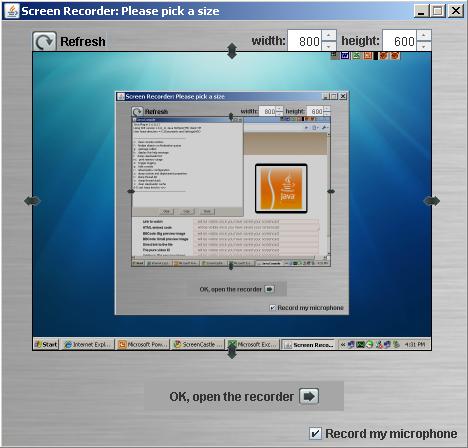Click the PowerPoint icon in the preview's shortcut bar
The width and height of the screenshot is (468, 448).
tap(368, 56)
